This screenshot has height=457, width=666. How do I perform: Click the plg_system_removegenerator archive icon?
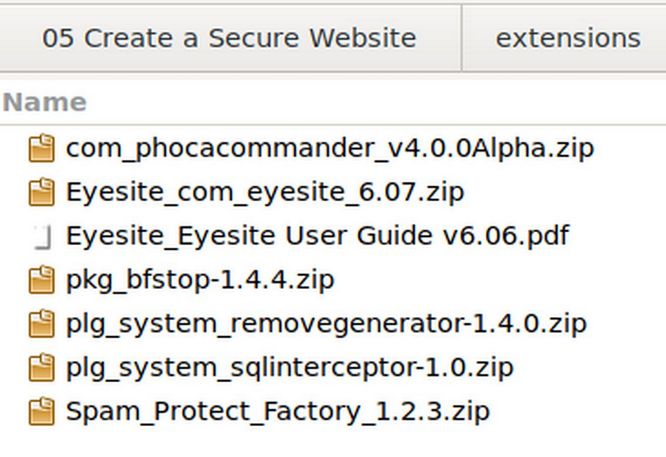(x=41, y=324)
